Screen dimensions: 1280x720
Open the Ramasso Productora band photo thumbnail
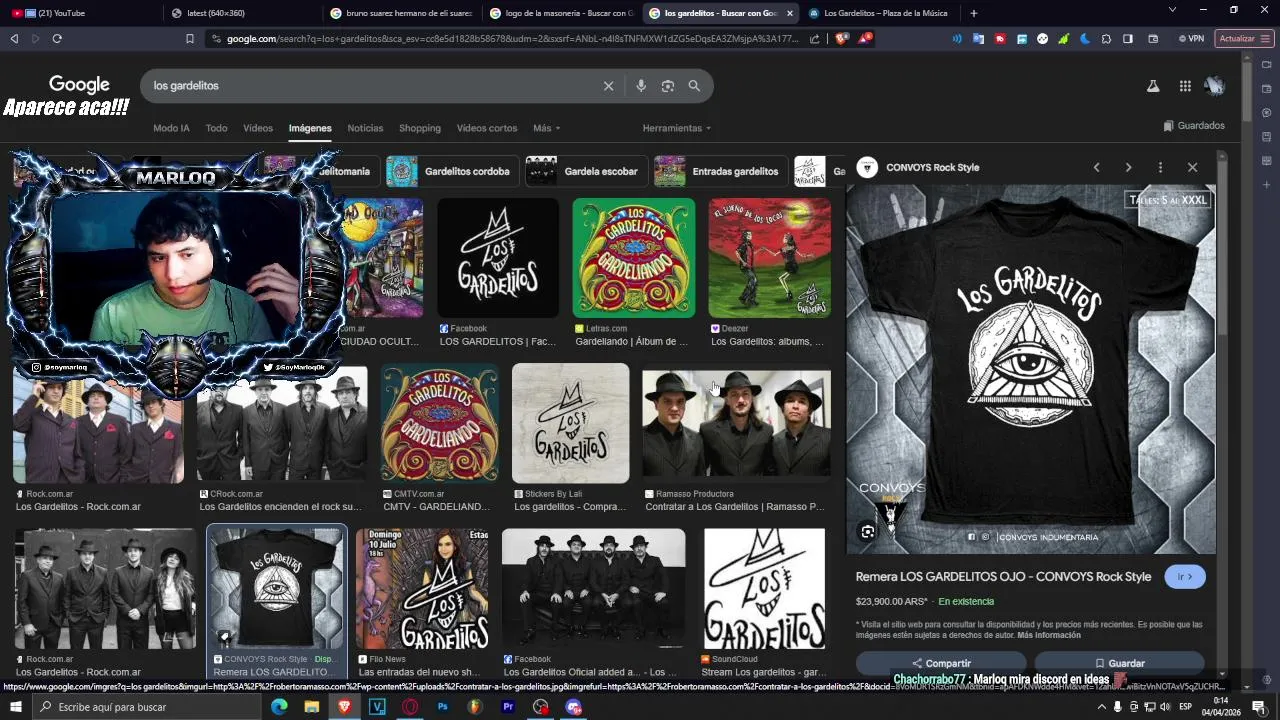tap(736, 423)
